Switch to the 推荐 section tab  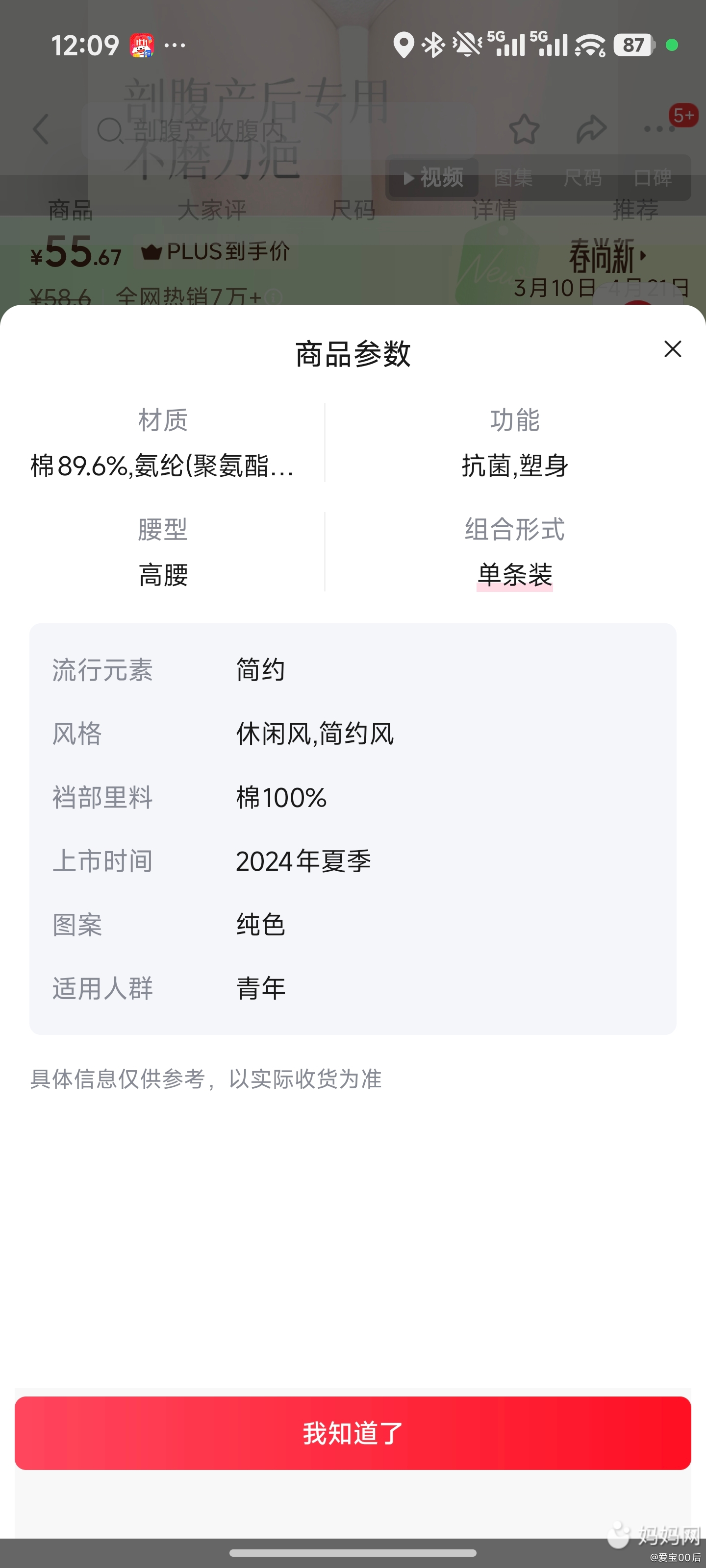tap(635, 210)
